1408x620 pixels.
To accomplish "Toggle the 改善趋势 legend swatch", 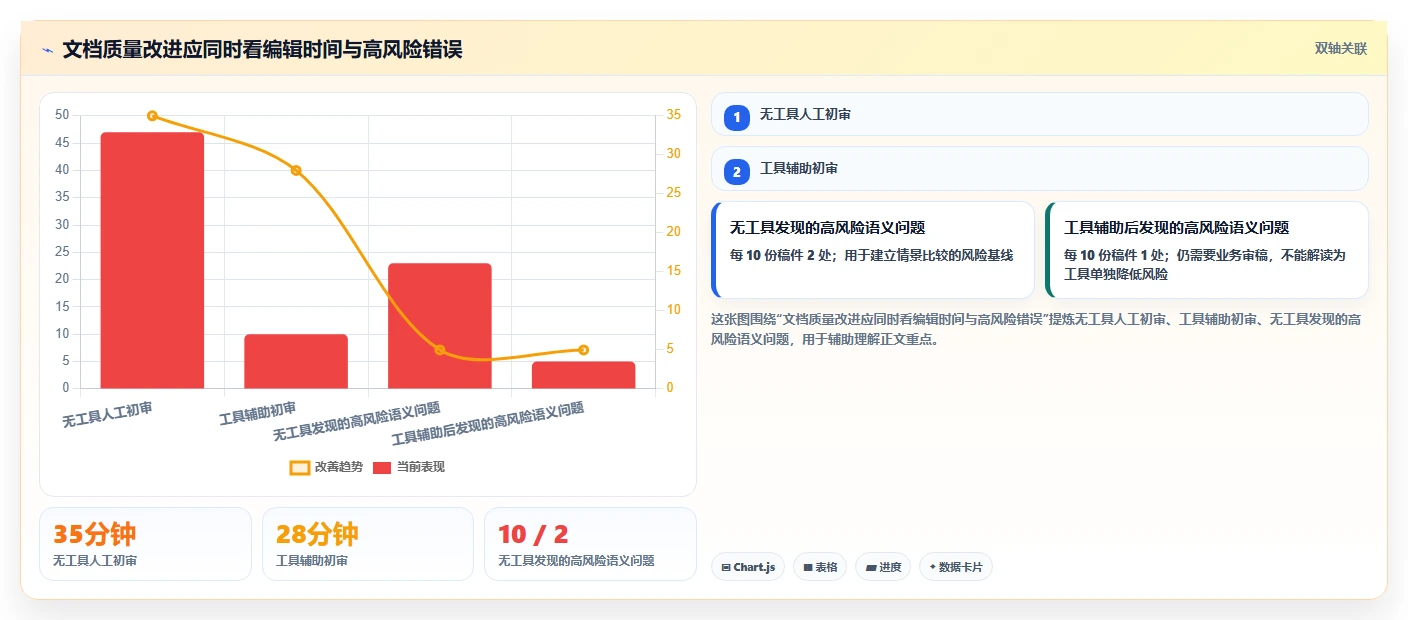I will coord(300,467).
